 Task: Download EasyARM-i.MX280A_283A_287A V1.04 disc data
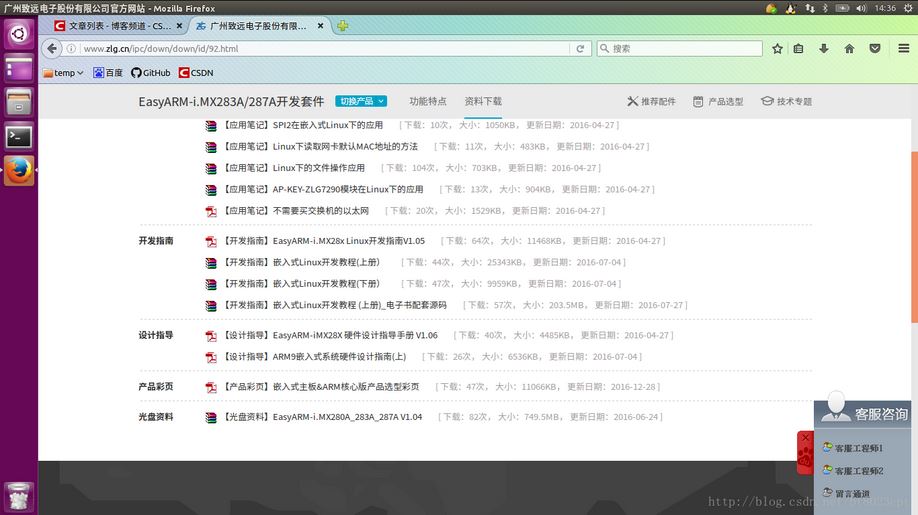pos(323,417)
